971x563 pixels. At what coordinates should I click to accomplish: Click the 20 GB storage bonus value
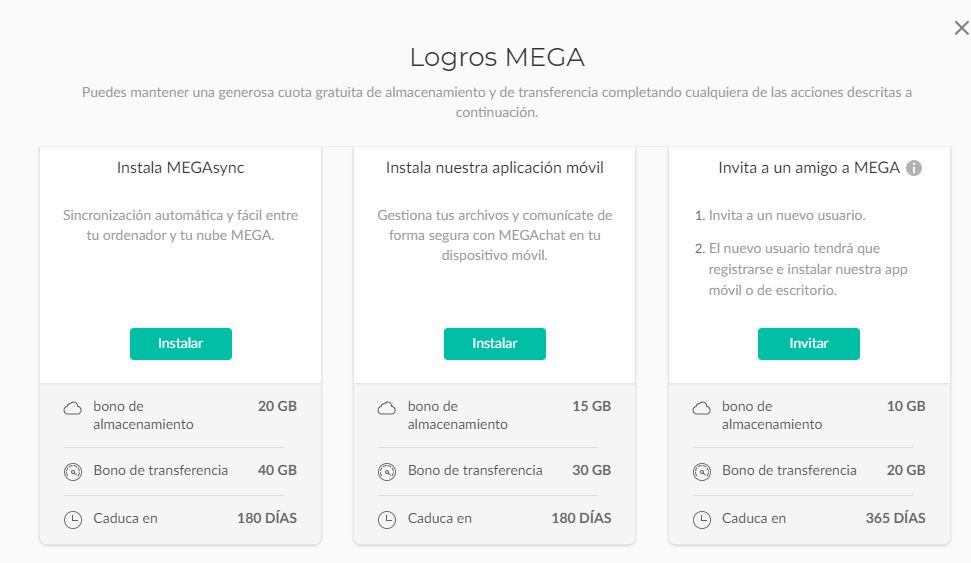pos(277,406)
